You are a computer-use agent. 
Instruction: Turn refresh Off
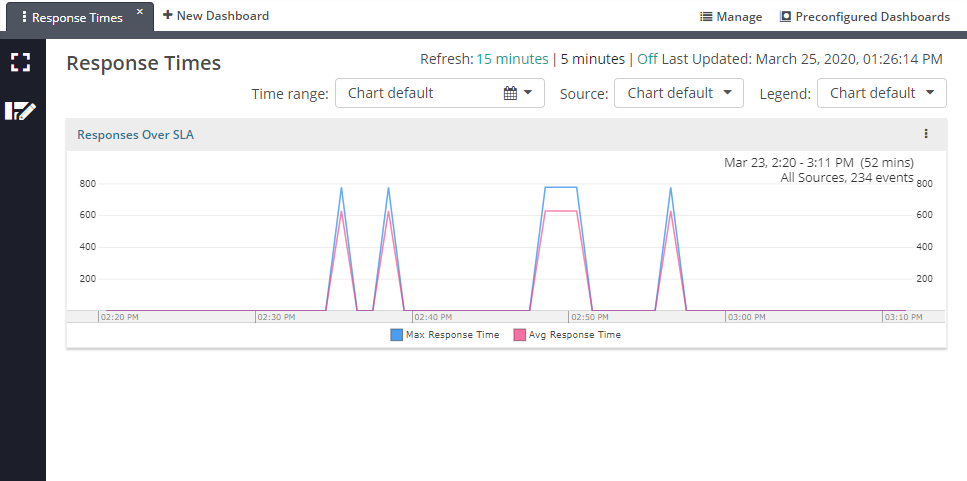(647, 59)
